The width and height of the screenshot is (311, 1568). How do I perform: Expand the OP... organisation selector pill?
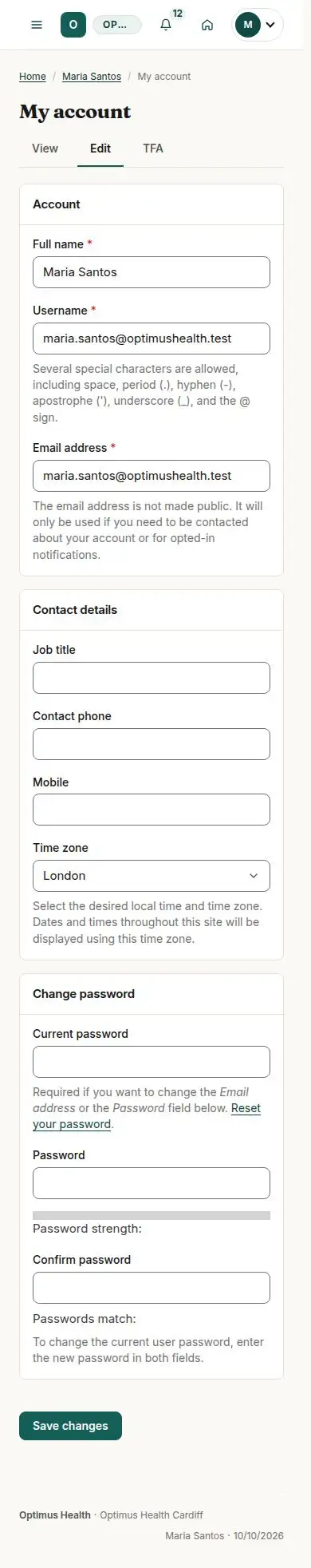click(117, 25)
